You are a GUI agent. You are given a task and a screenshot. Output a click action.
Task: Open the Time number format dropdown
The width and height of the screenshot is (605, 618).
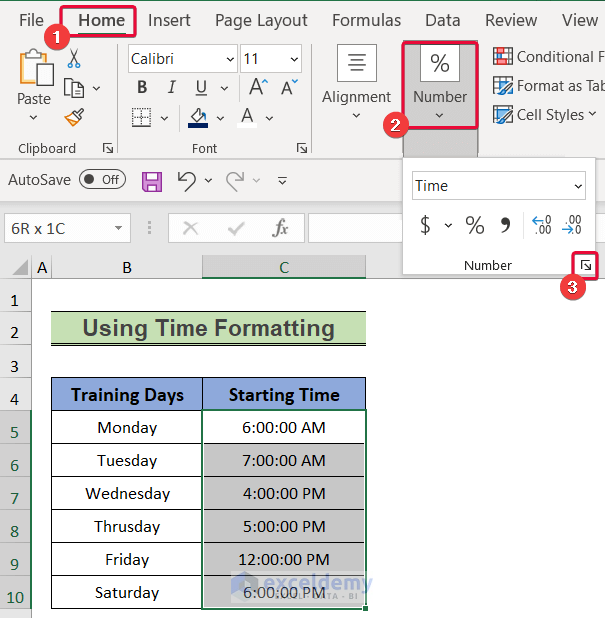[578, 186]
